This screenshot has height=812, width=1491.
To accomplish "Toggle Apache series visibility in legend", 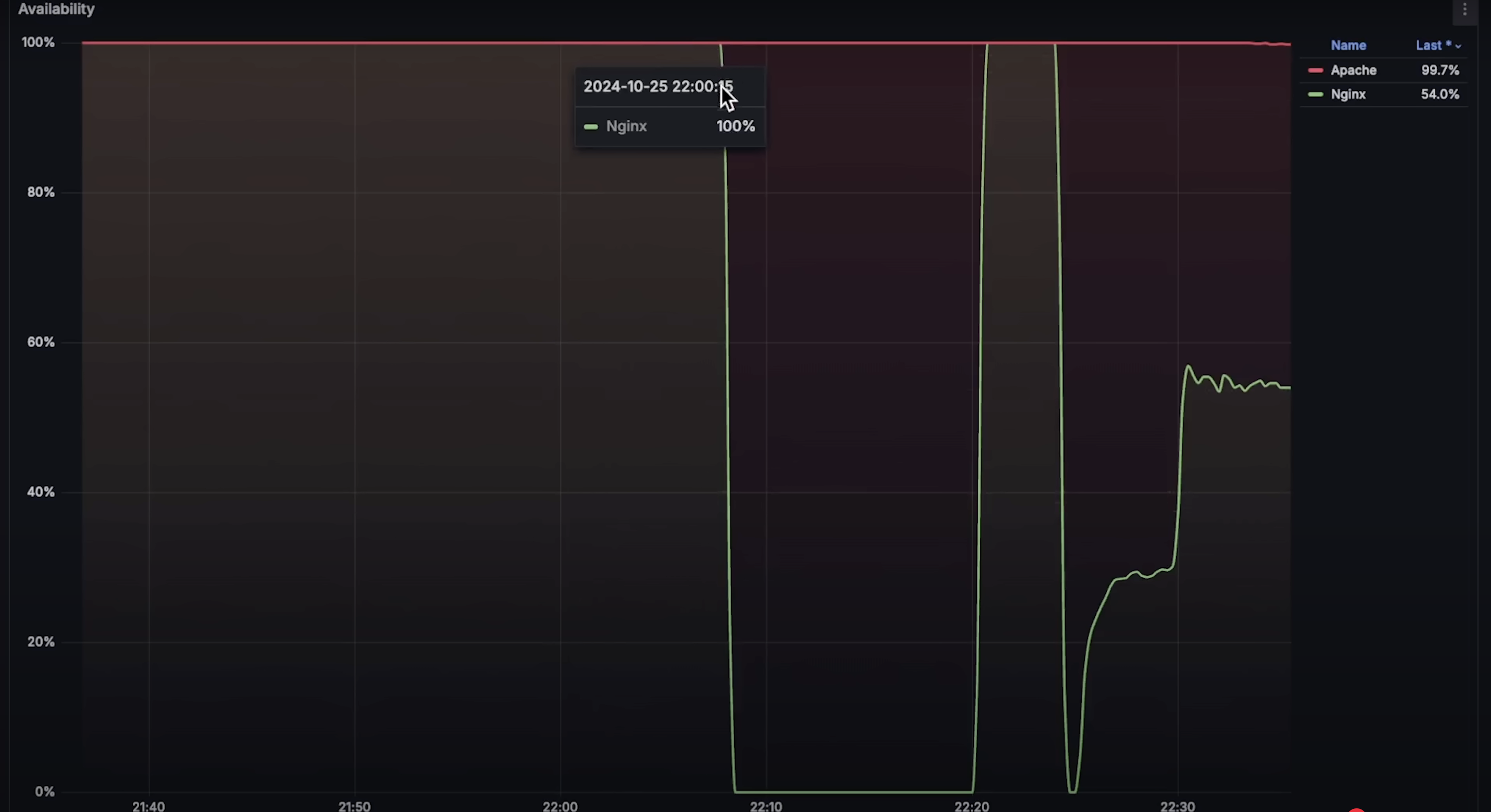I will pos(1353,71).
